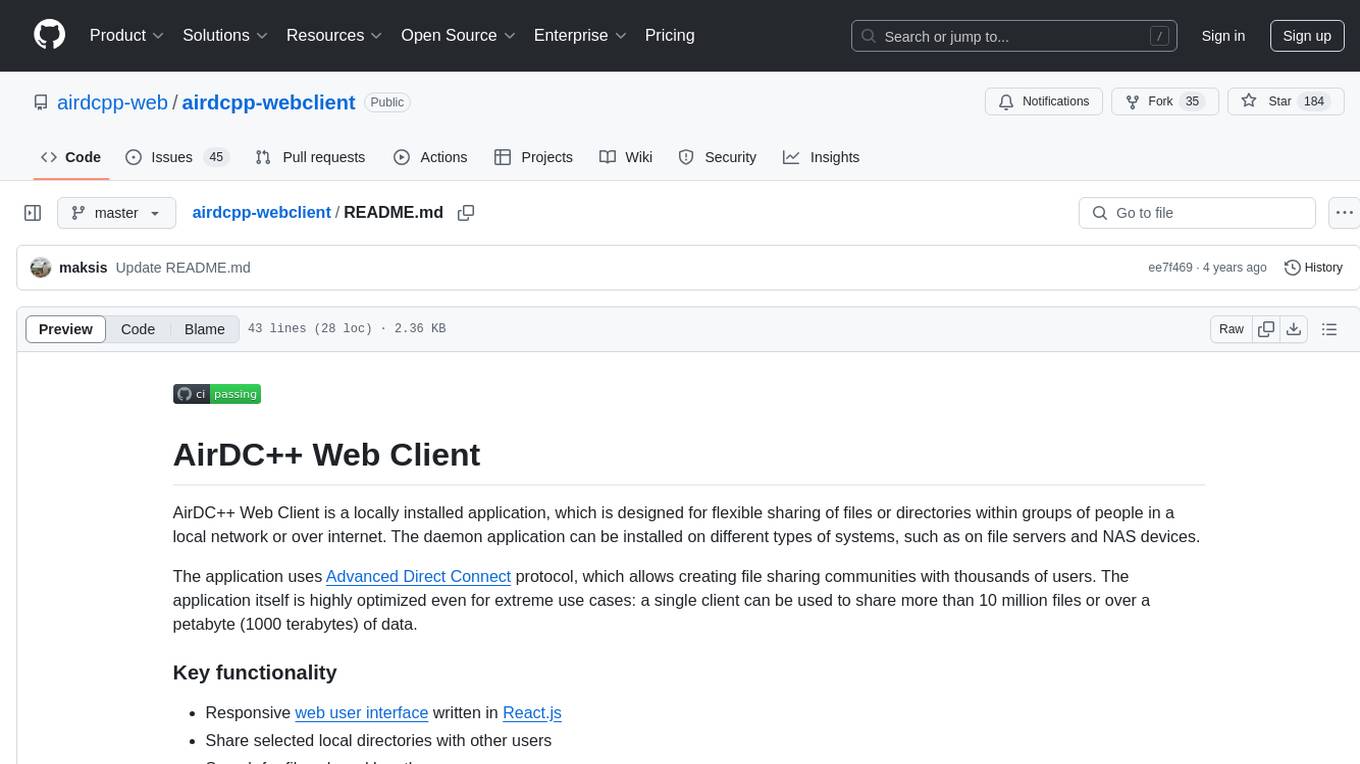Open the README outline list
The image size is (1360, 764).
[x=1329, y=329]
